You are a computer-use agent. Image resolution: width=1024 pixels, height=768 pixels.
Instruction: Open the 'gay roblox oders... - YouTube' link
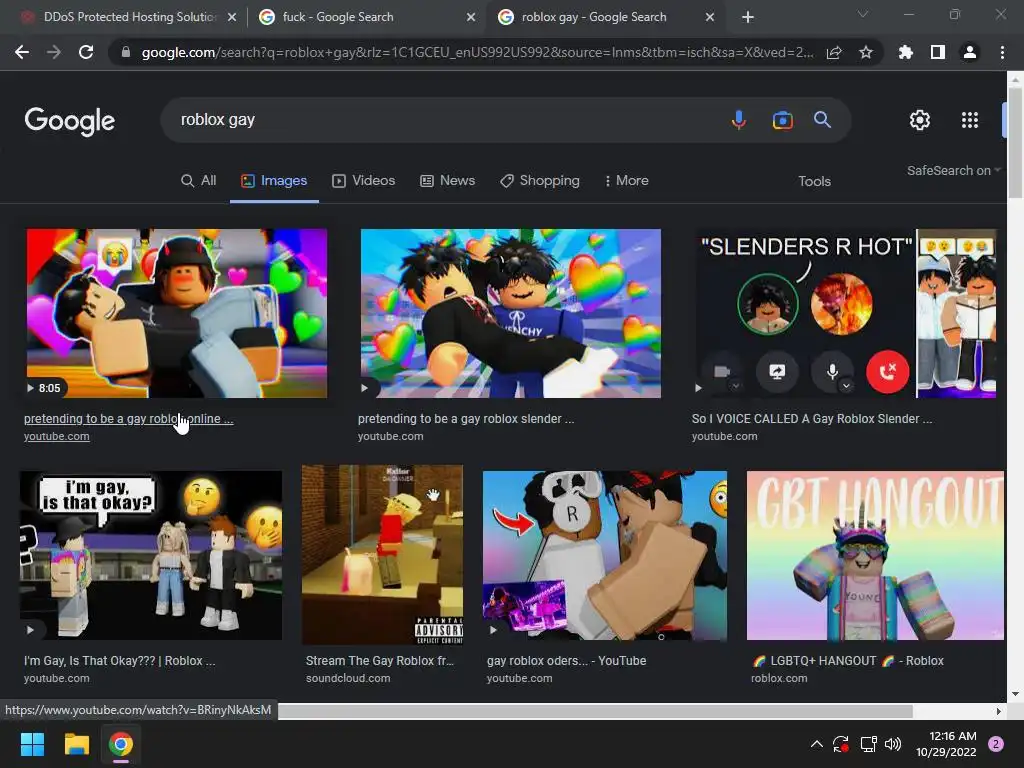tap(566, 661)
